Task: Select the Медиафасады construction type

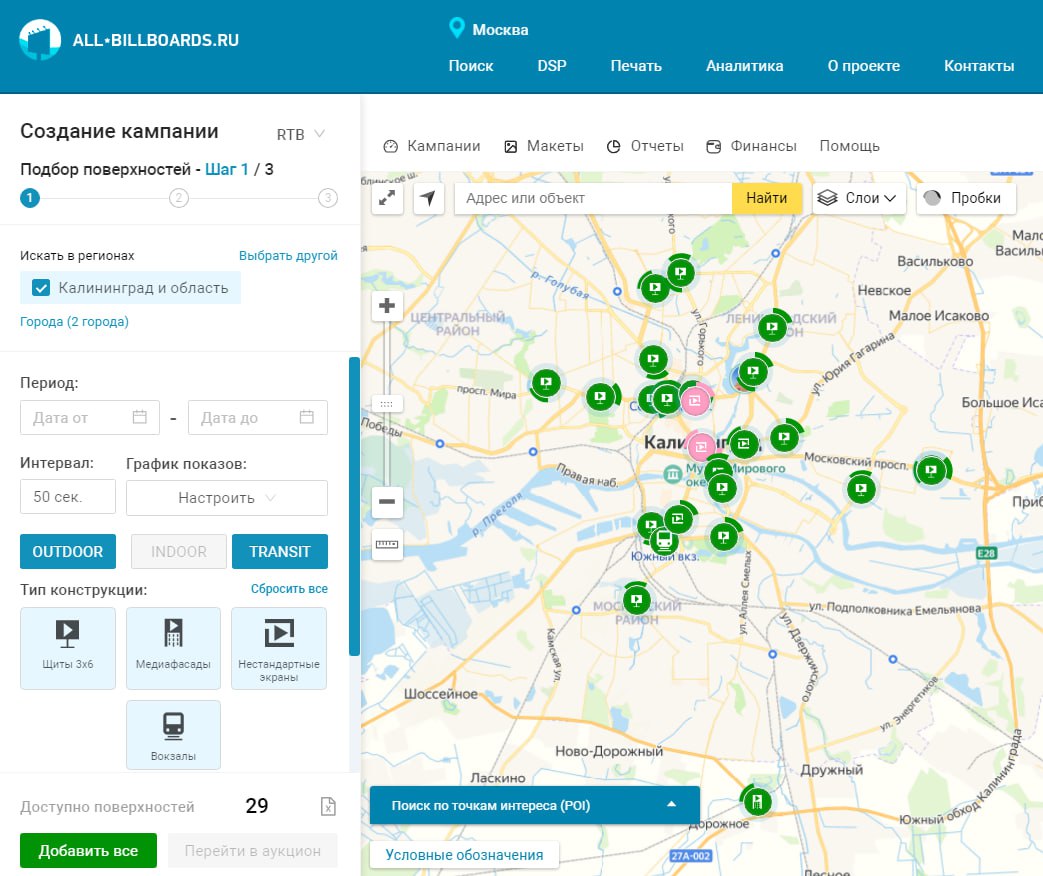Action: click(x=173, y=648)
